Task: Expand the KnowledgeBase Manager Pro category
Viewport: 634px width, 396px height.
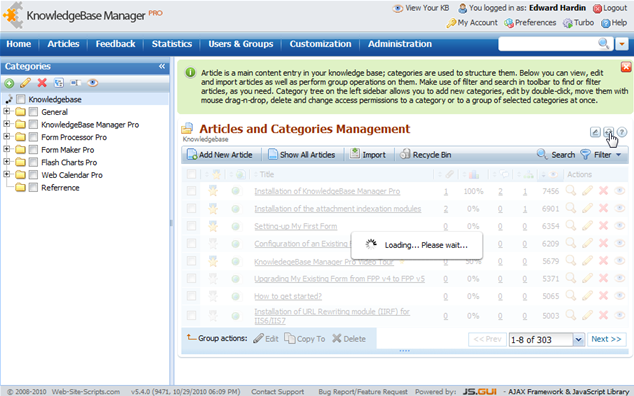Action: 6,124
